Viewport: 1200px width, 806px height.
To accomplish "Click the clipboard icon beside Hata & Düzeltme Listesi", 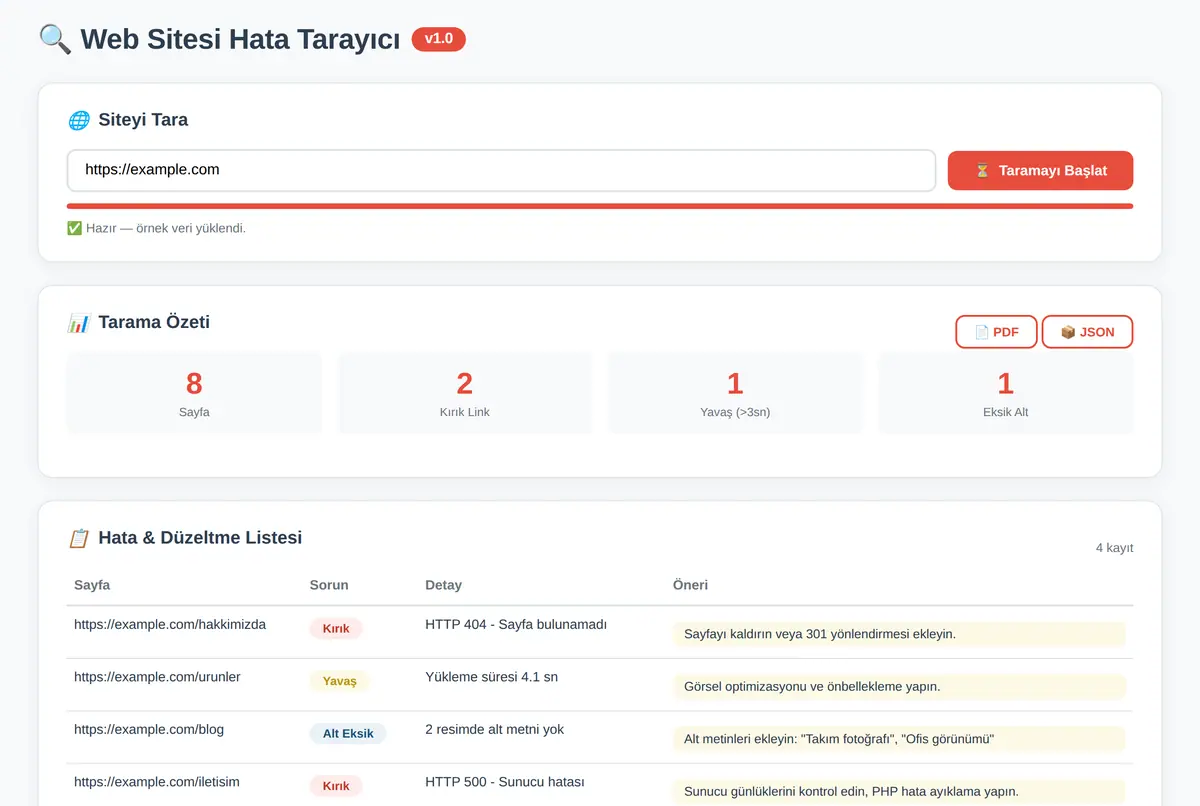I will [78, 538].
